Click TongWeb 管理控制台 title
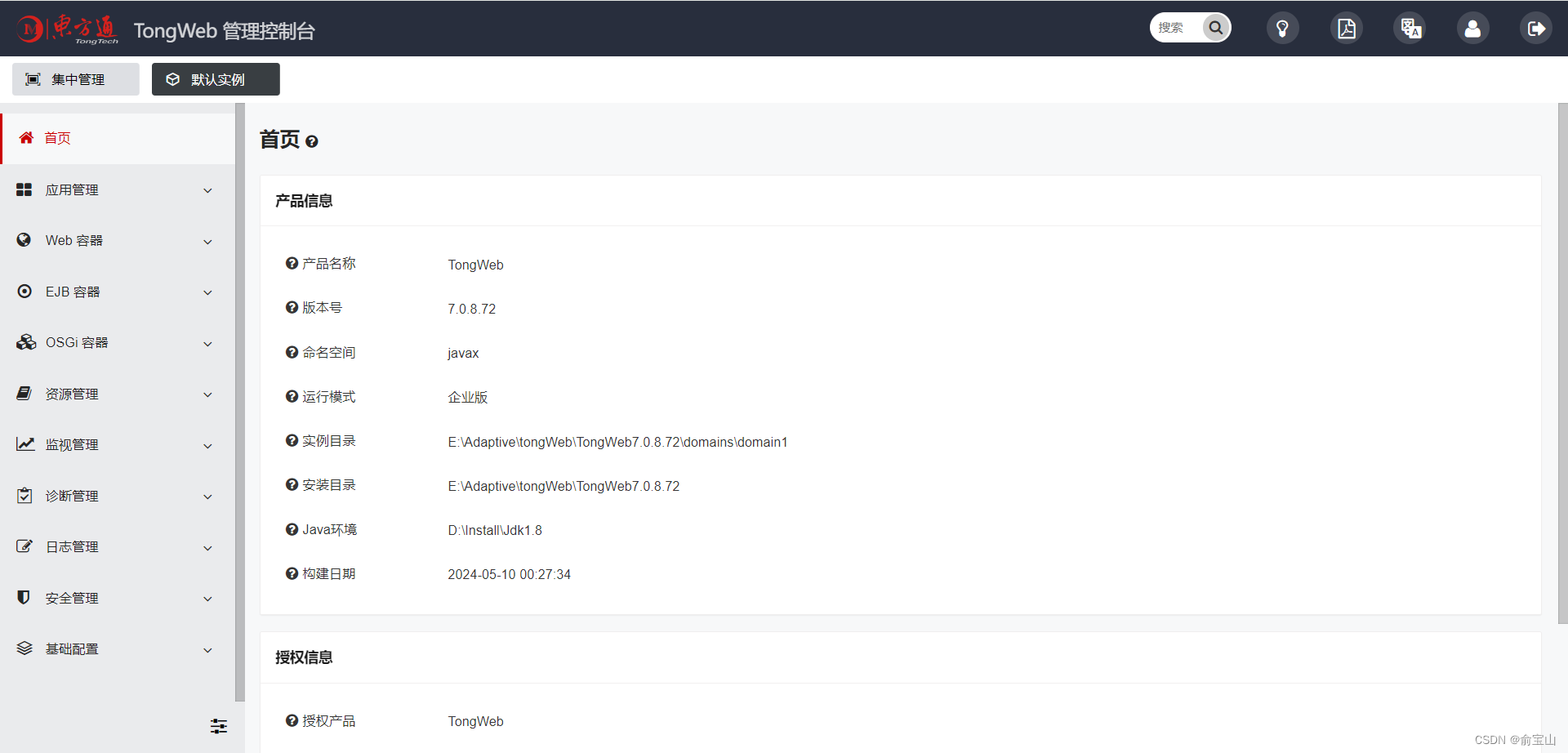 (225, 31)
